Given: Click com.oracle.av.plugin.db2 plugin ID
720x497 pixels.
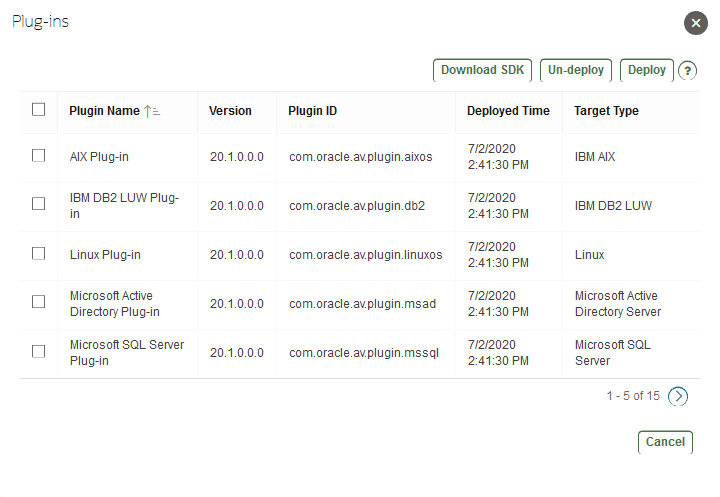Looking at the screenshot, I should 357,206.
